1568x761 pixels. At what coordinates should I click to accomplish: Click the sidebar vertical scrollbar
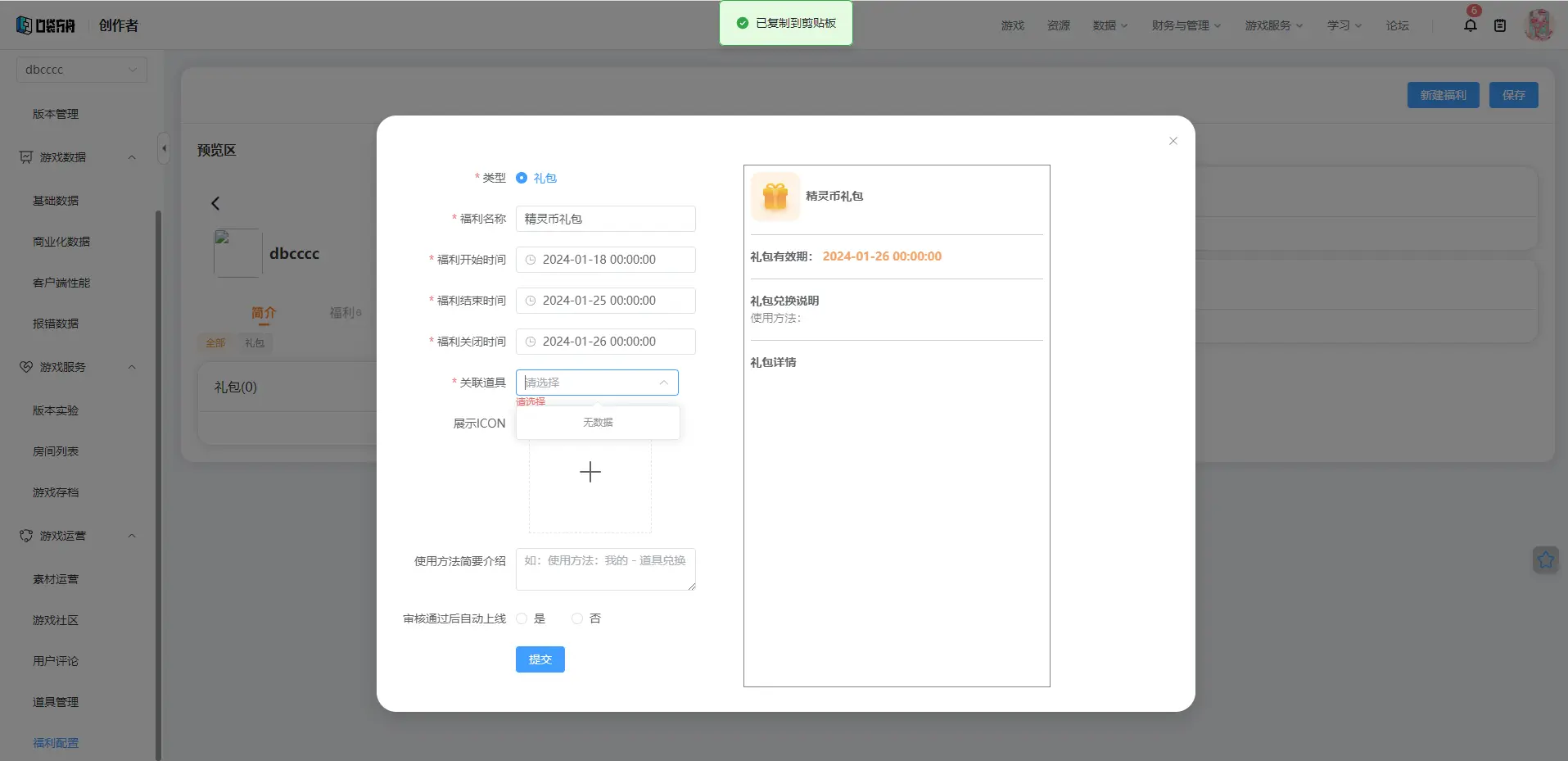(158, 485)
